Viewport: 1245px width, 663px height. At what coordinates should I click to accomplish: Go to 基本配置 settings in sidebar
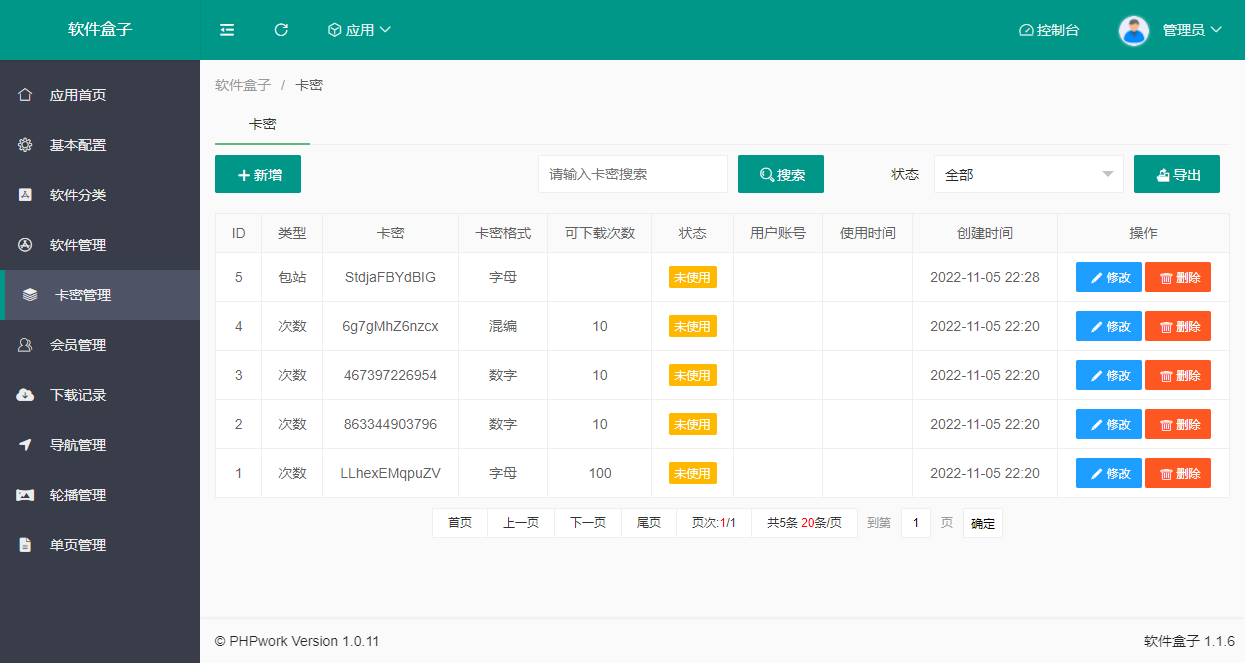click(78, 145)
